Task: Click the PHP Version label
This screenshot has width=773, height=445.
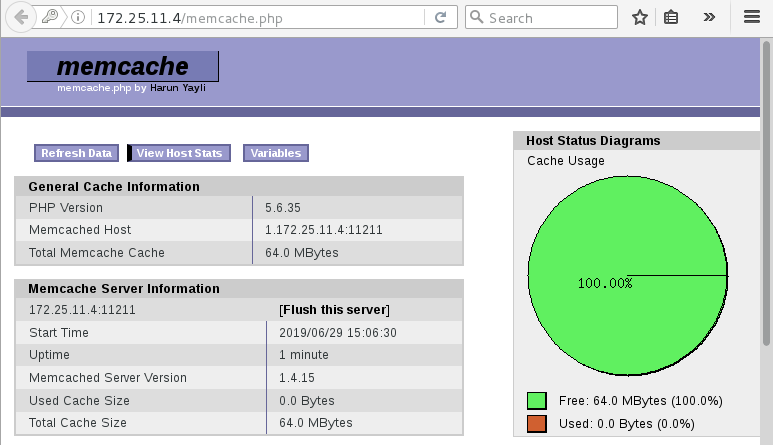Action: click(66, 207)
